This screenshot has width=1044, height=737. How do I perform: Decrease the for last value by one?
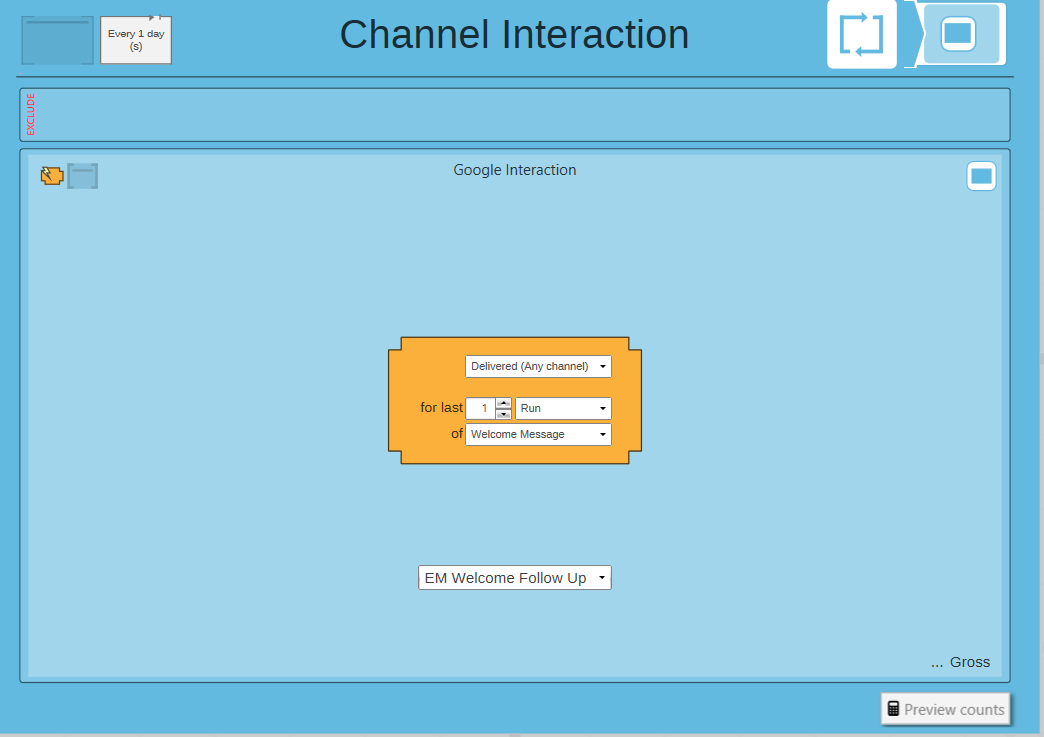pyautogui.click(x=504, y=414)
